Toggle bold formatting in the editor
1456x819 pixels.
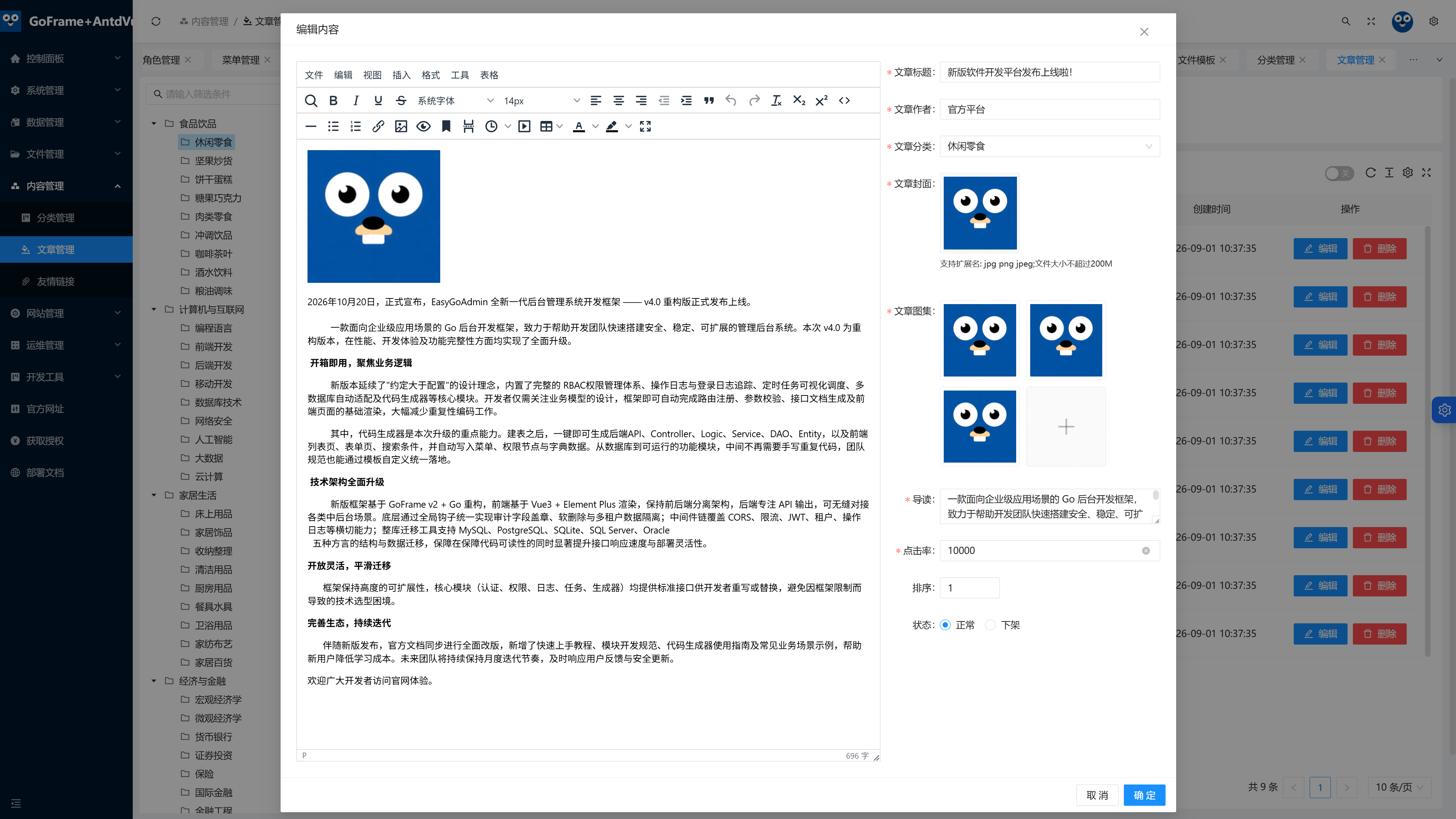click(x=333, y=100)
